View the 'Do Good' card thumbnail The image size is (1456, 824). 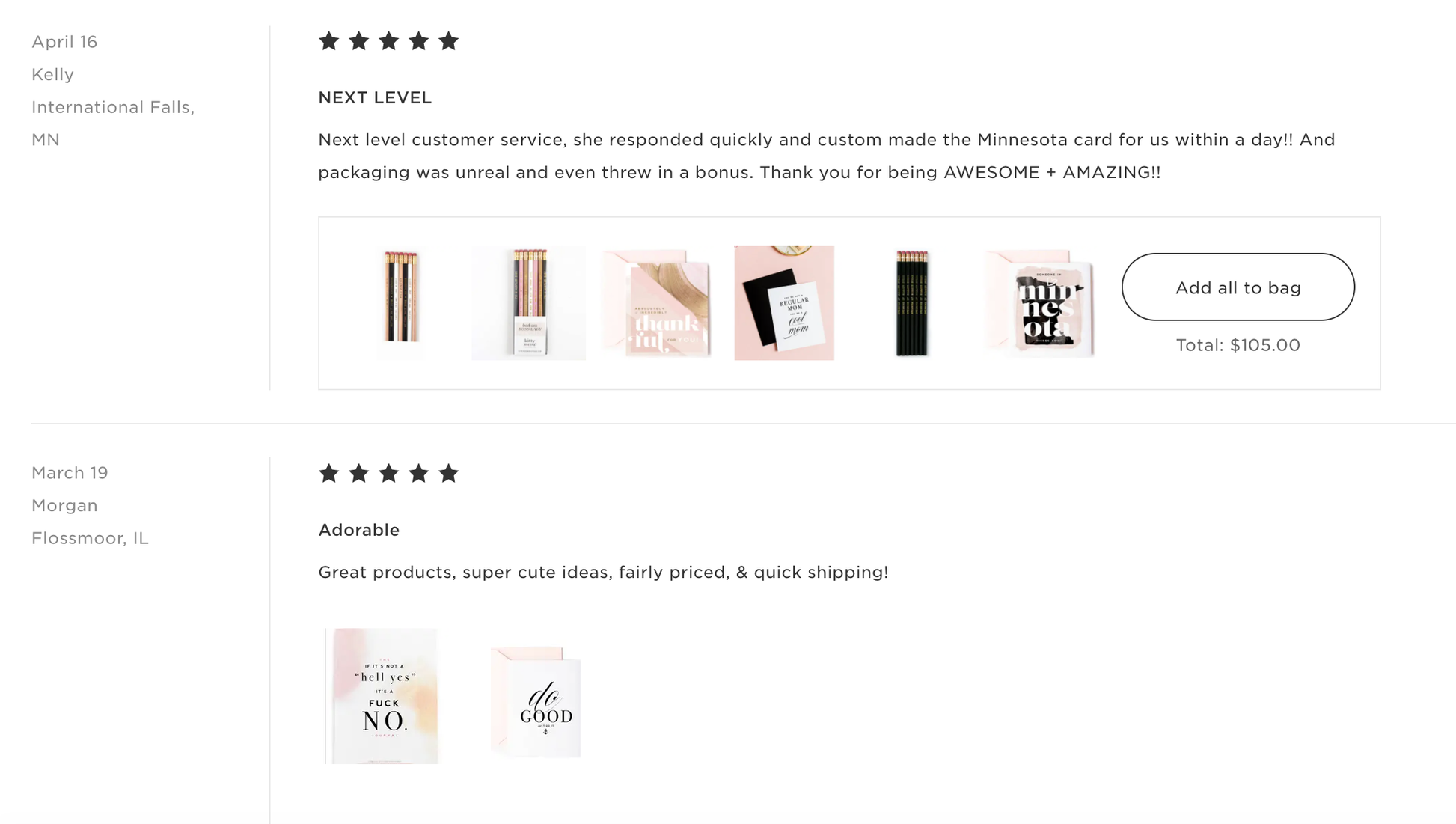pos(536,701)
